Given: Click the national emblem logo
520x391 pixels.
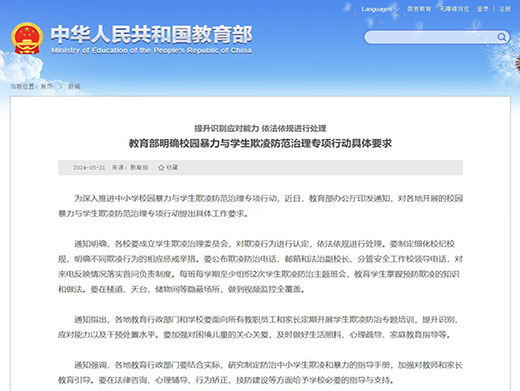Looking at the screenshot, I should [x=27, y=38].
